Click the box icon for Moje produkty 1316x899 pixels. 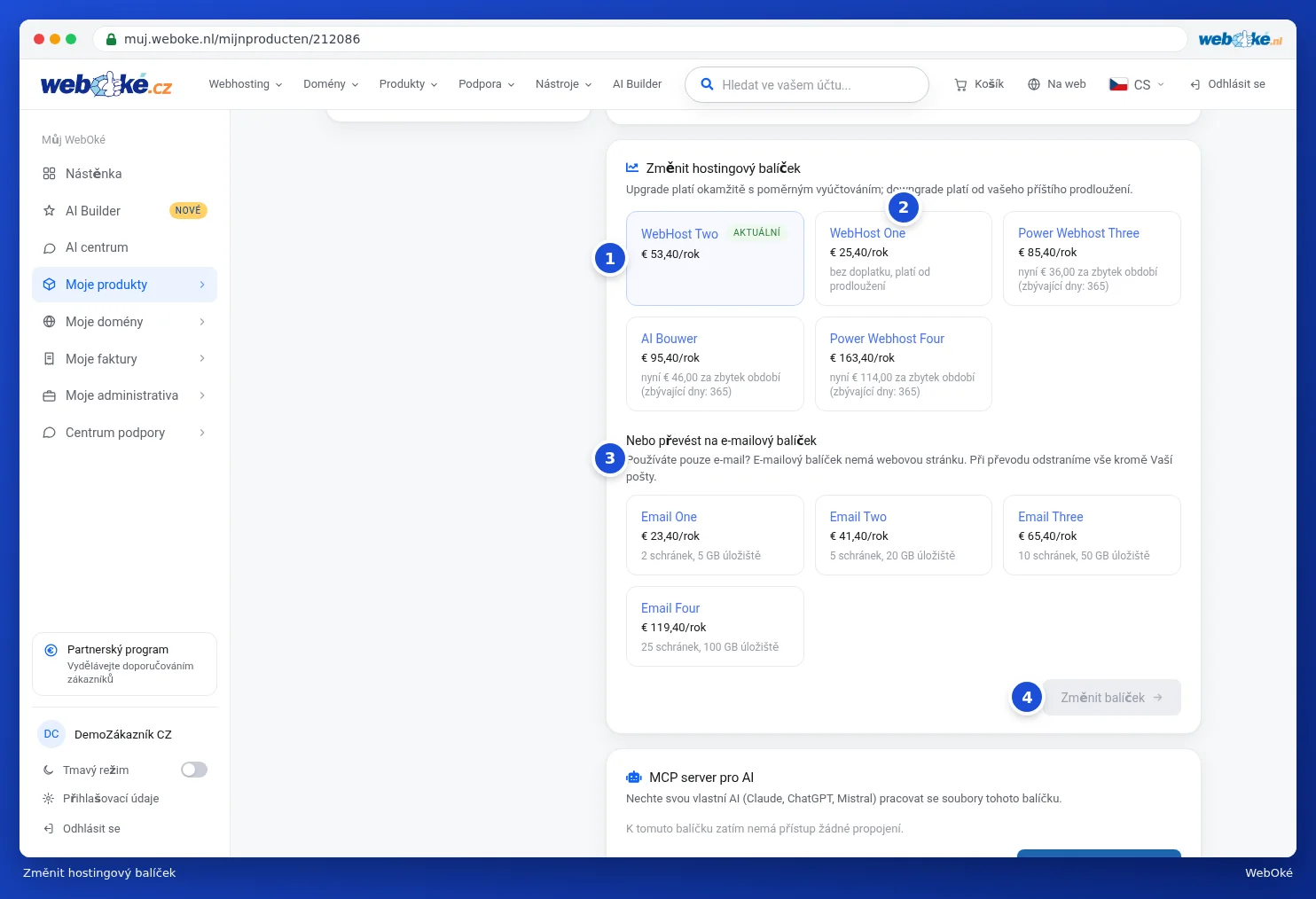[x=49, y=285]
